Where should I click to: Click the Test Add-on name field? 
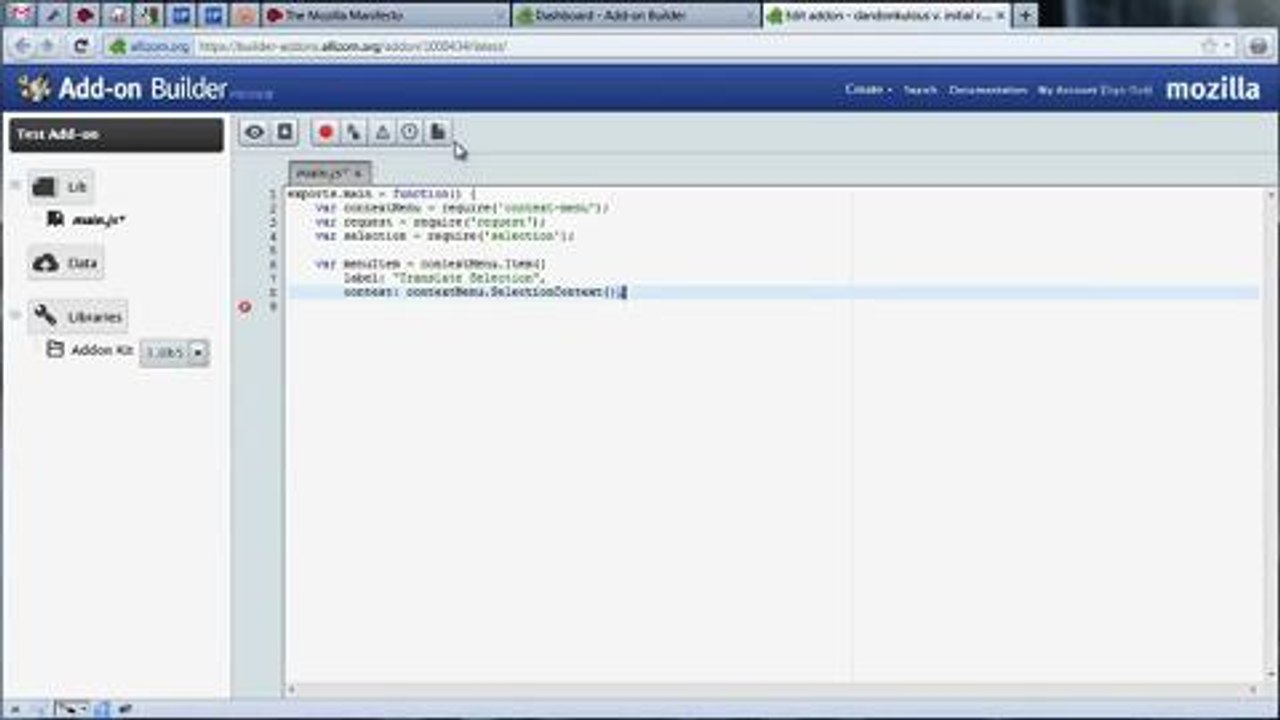tap(116, 135)
